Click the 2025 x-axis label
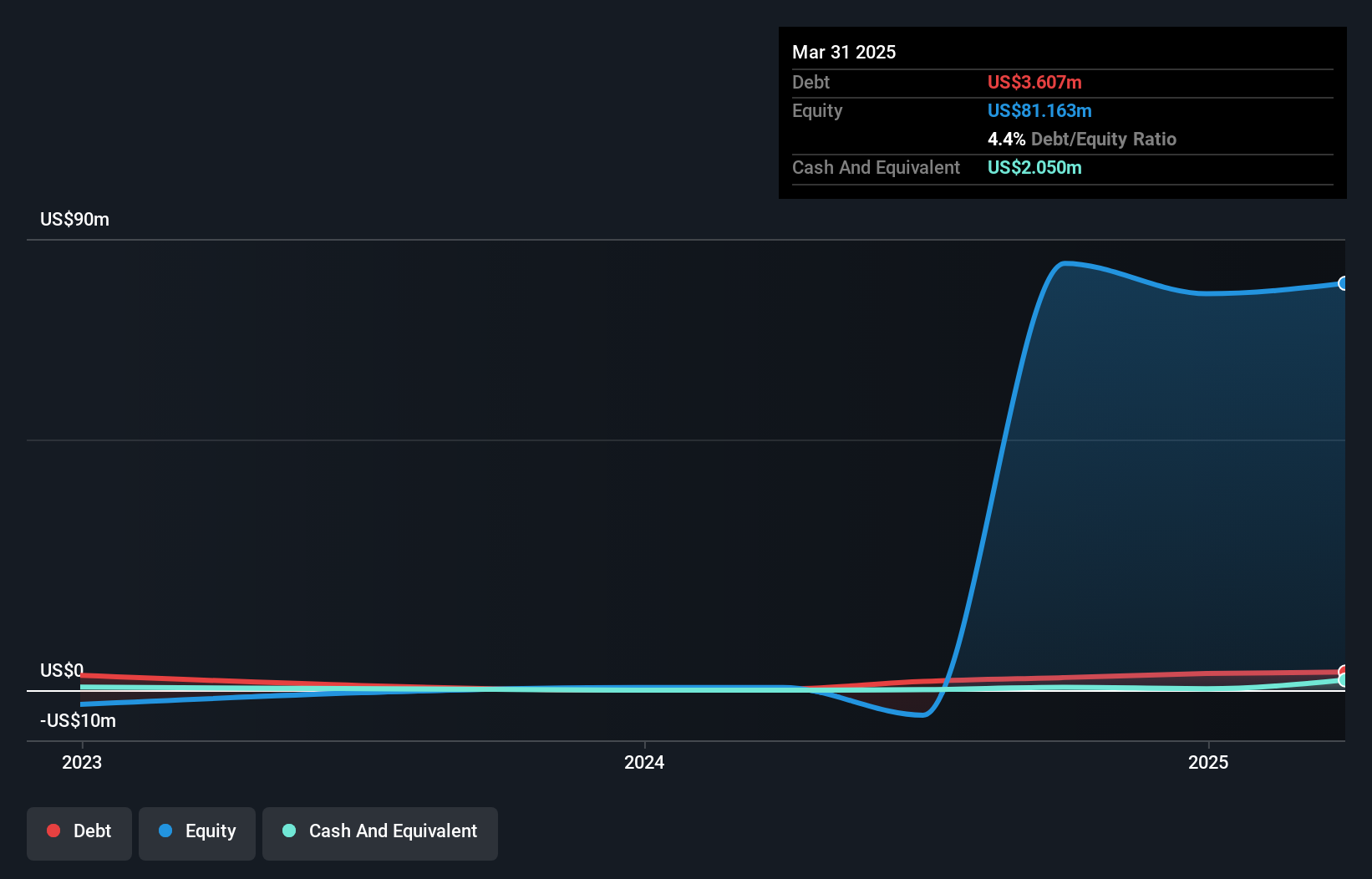This screenshot has width=1372, height=879. 1208,762
